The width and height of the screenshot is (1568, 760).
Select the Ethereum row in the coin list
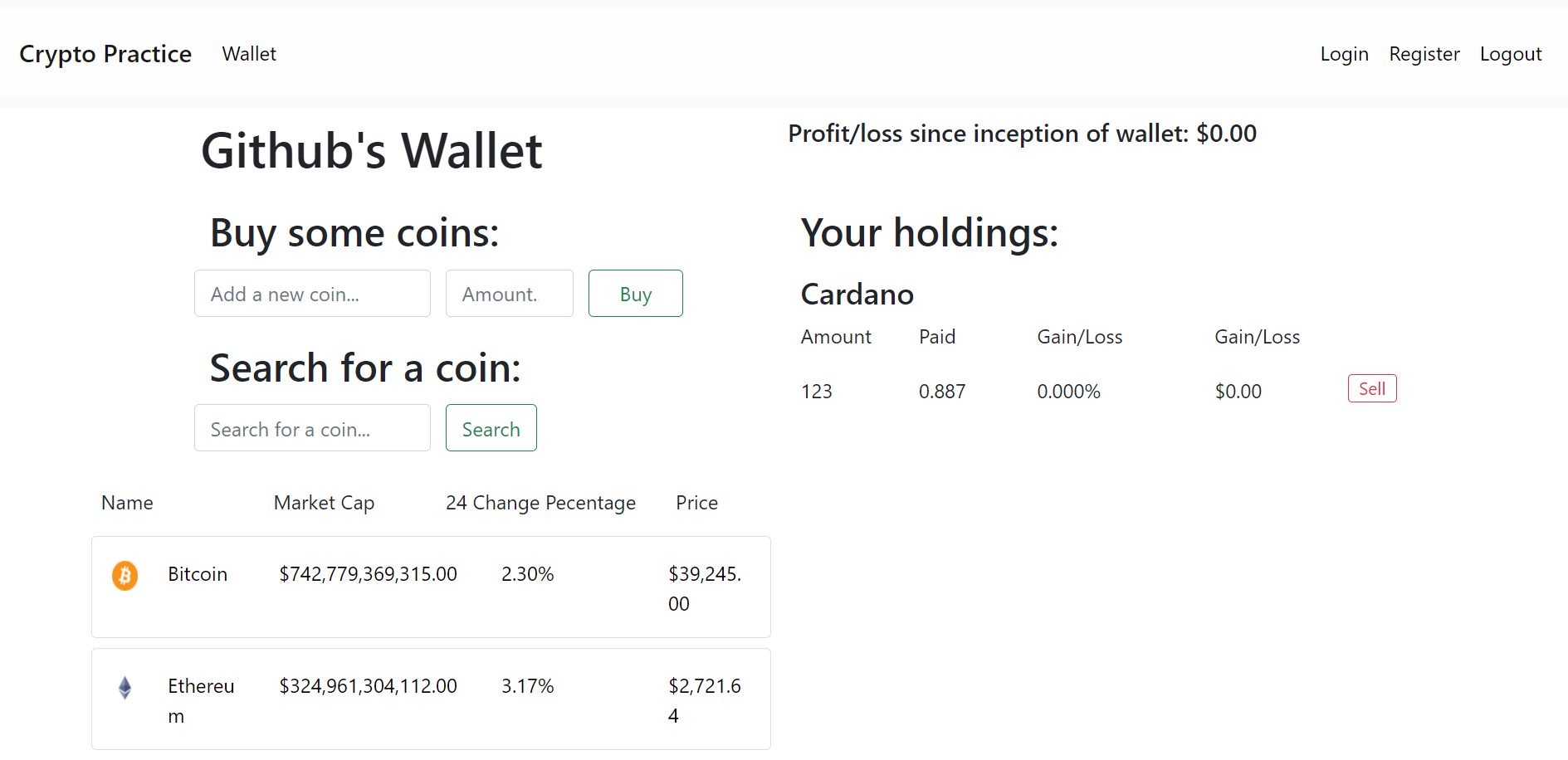pos(431,699)
